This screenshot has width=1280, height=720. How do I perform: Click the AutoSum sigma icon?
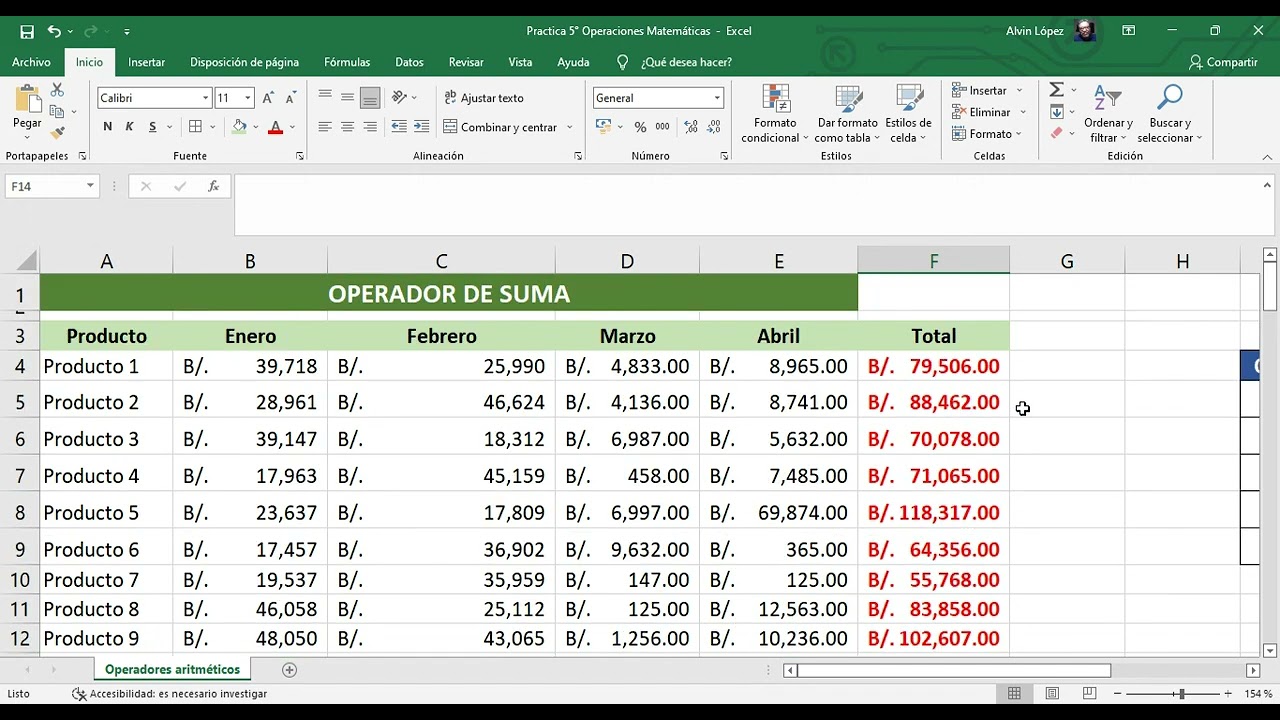click(1056, 90)
